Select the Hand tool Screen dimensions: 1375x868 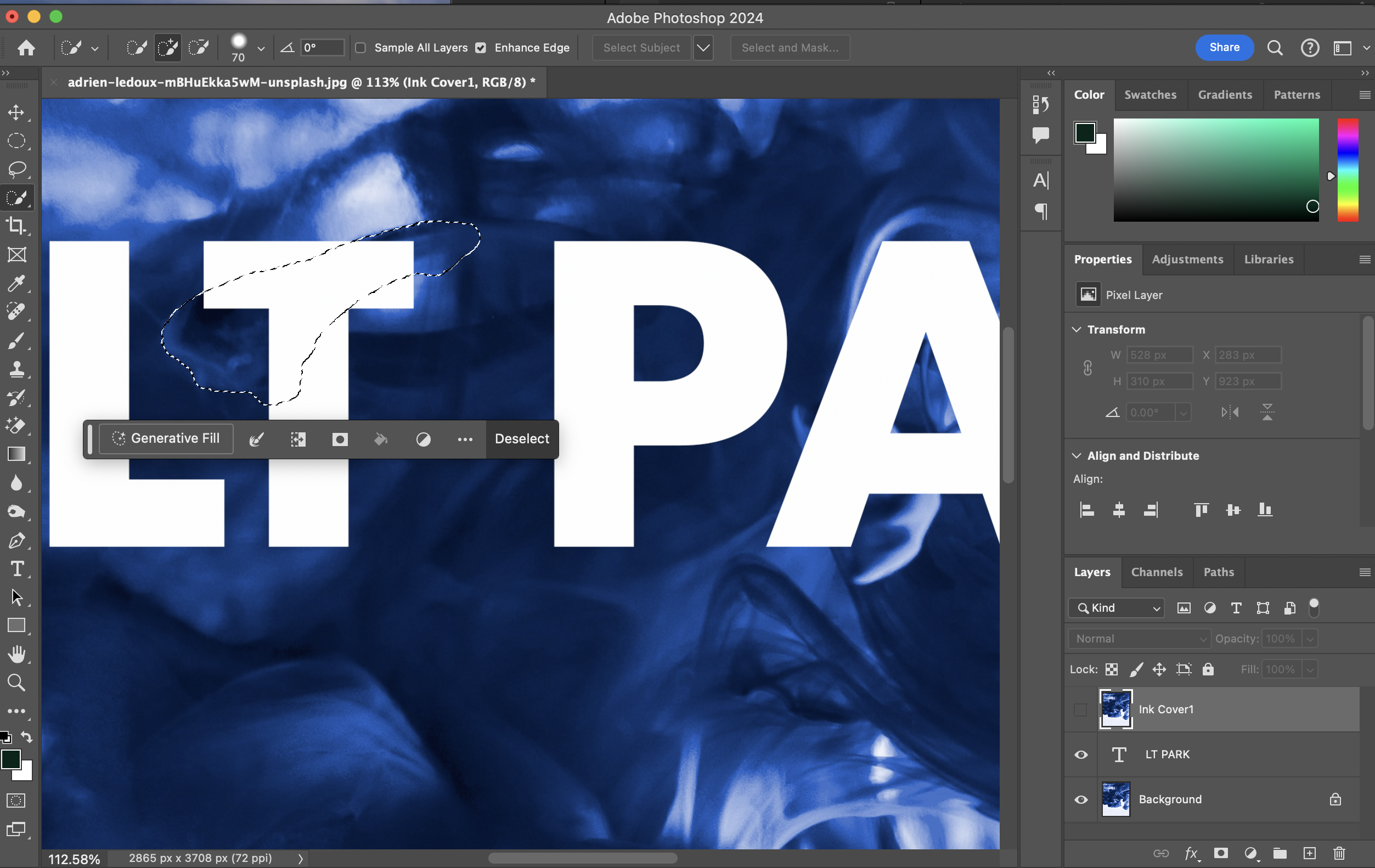click(16, 655)
